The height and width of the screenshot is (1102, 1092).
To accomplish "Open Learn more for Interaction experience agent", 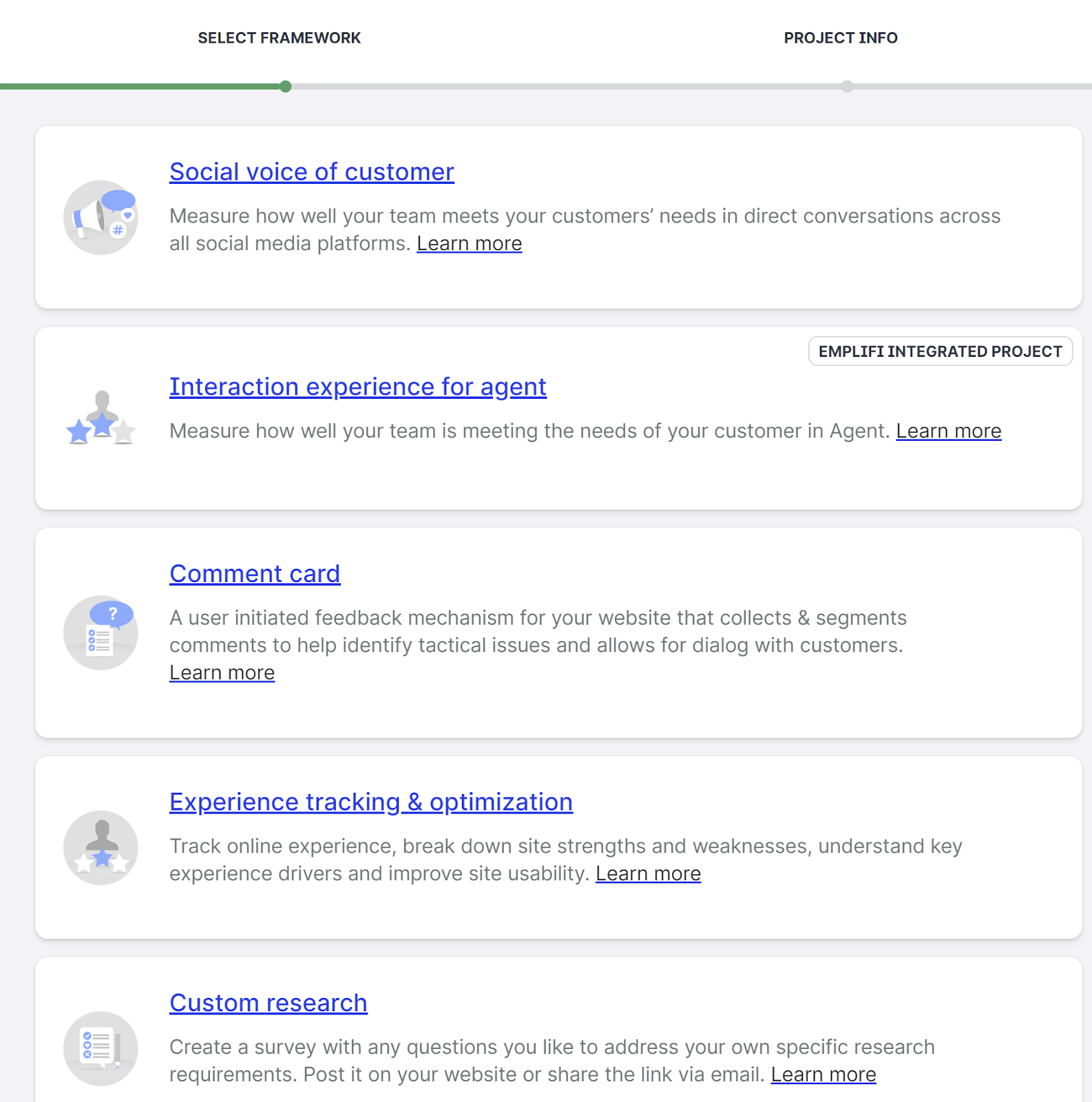I will tap(949, 431).
